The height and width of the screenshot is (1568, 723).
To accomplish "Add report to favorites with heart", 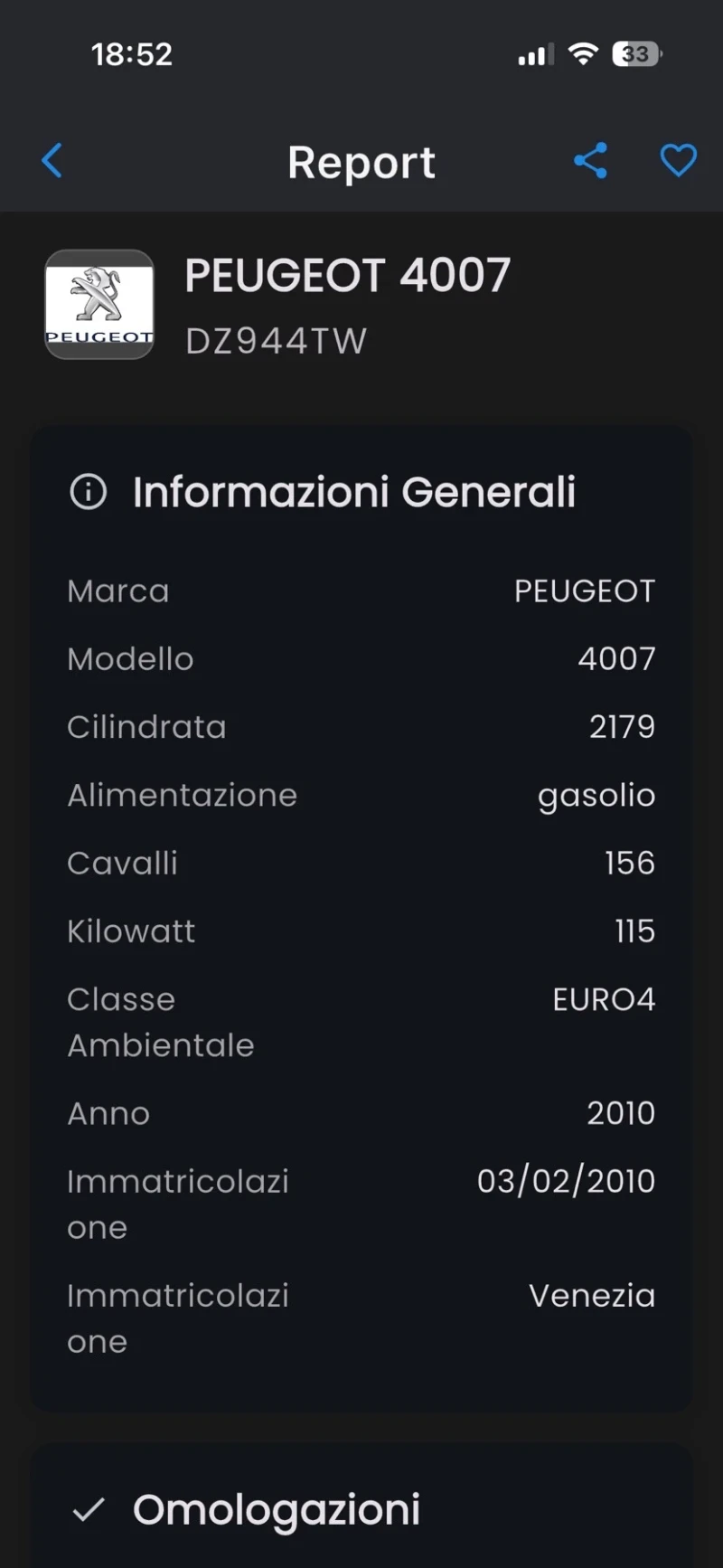I will pyautogui.click(x=678, y=162).
